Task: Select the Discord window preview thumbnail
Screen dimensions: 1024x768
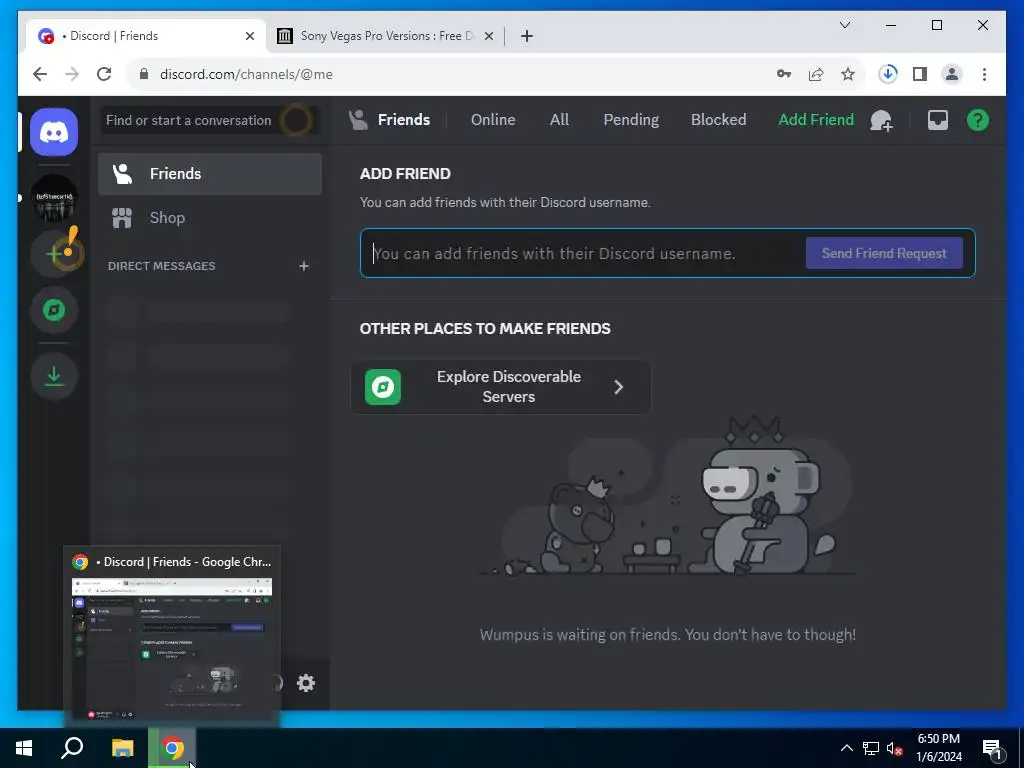Action: [172, 637]
